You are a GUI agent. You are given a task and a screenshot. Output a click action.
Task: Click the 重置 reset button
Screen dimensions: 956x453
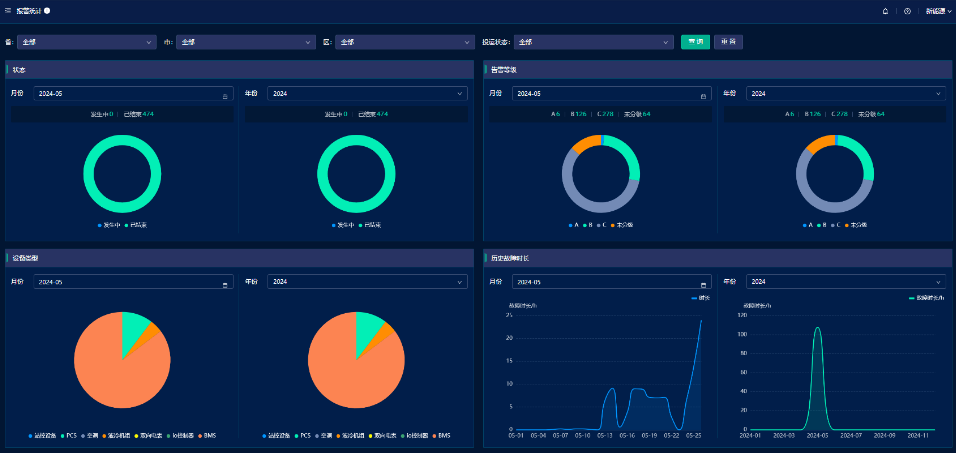click(x=728, y=42)
